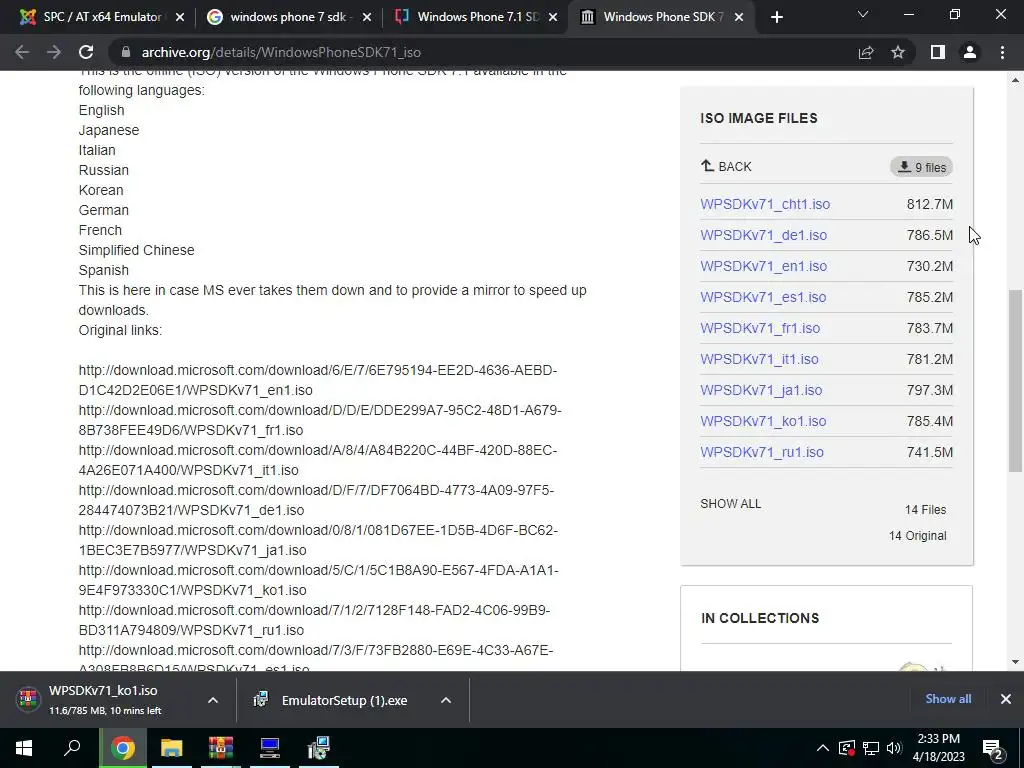The height and width of the screenshot is (768, 1024).
Task: Show hidden system tray icons
Action: (823, 748)
